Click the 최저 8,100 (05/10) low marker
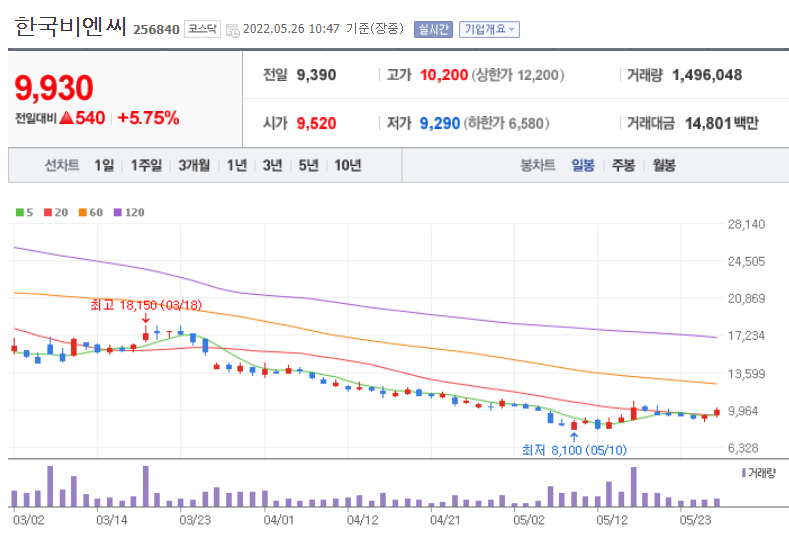The image size is (789, 536). [574, 449]
